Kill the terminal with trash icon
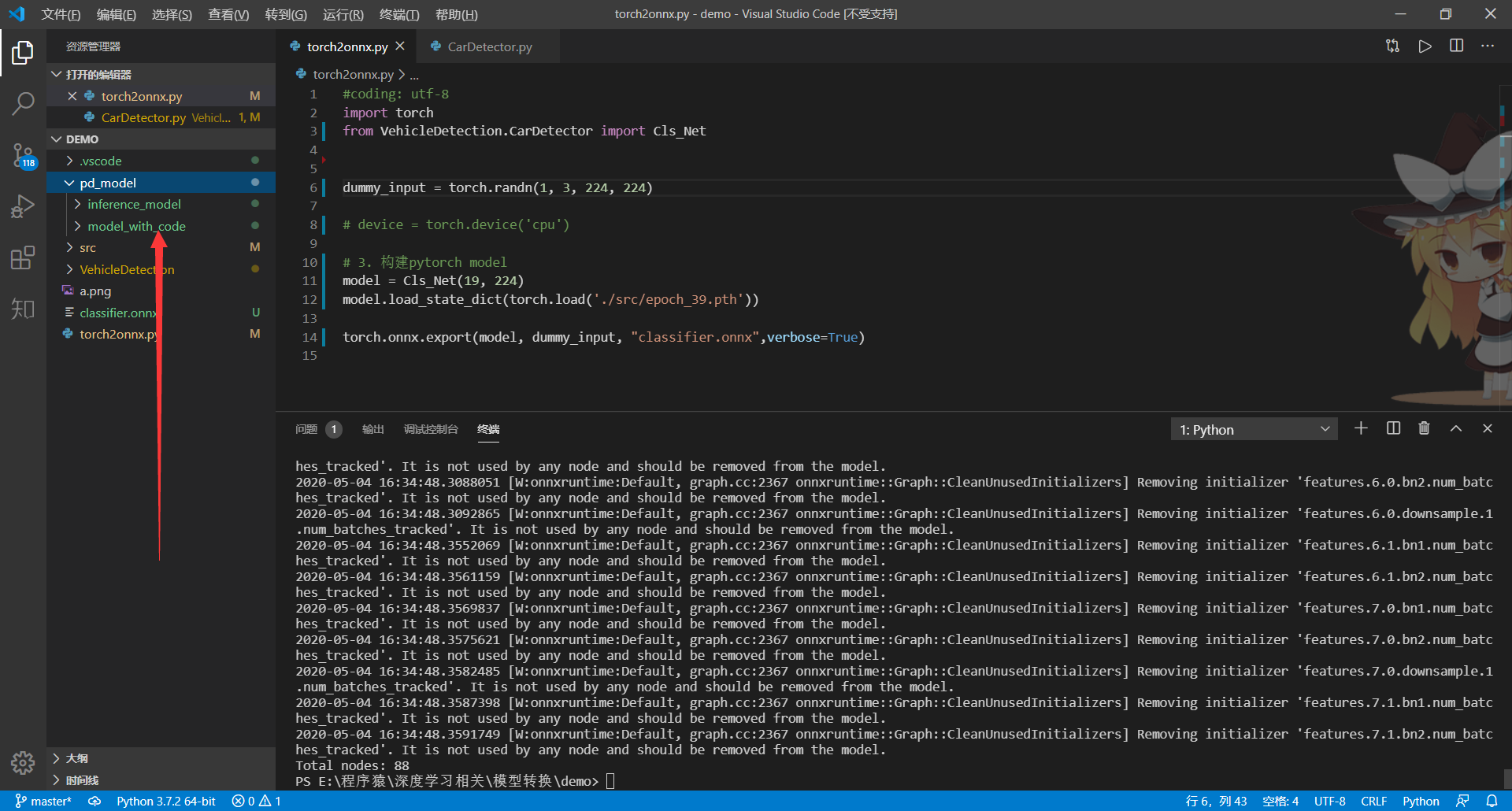This screenshot has height=811, width=1512. (1424, 428)
